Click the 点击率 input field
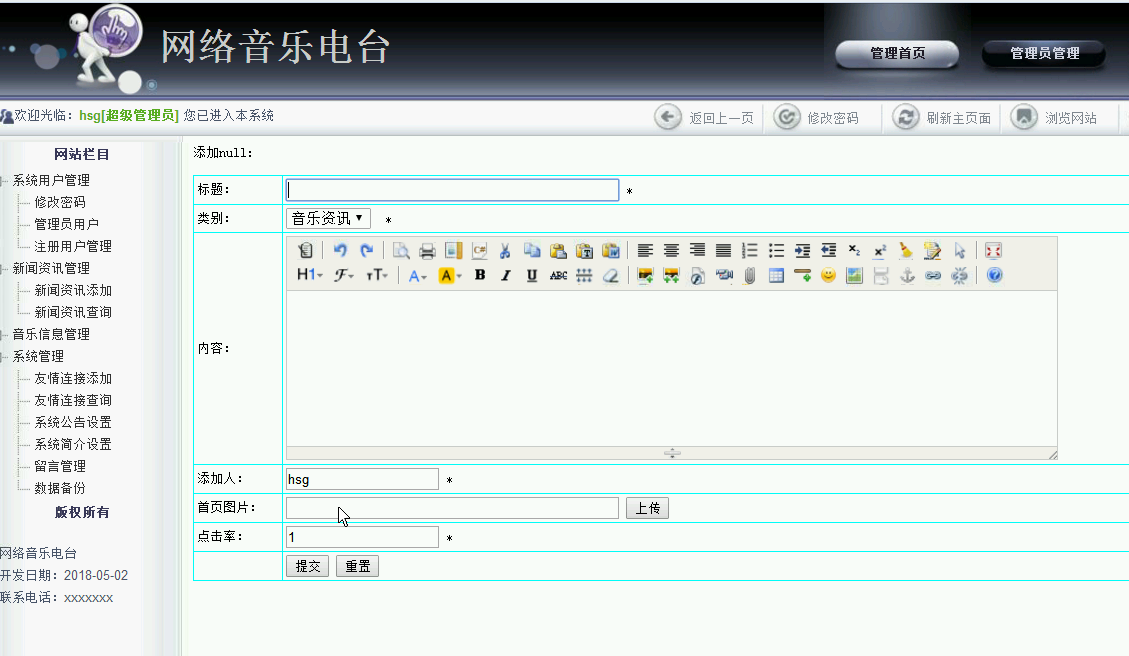1129x656 pixels. tap(362, 536)
